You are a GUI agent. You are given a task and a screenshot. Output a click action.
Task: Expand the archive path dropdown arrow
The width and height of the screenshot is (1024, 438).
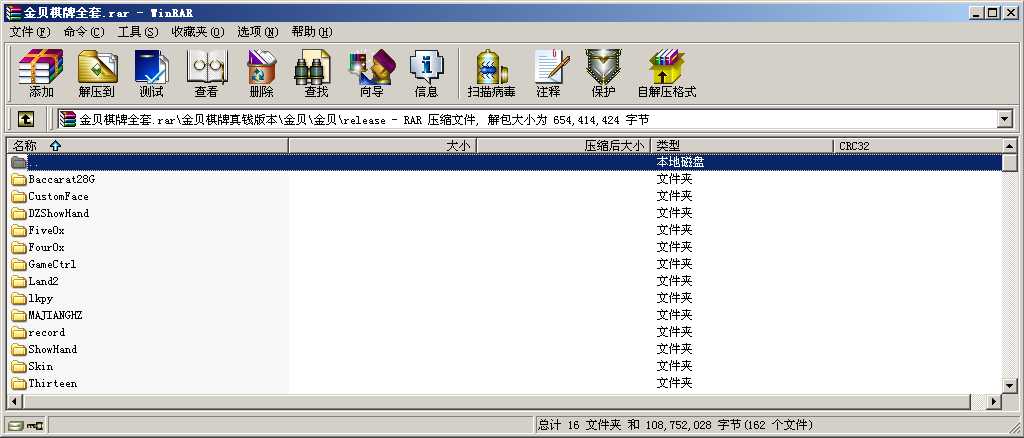coord(1004,119)
